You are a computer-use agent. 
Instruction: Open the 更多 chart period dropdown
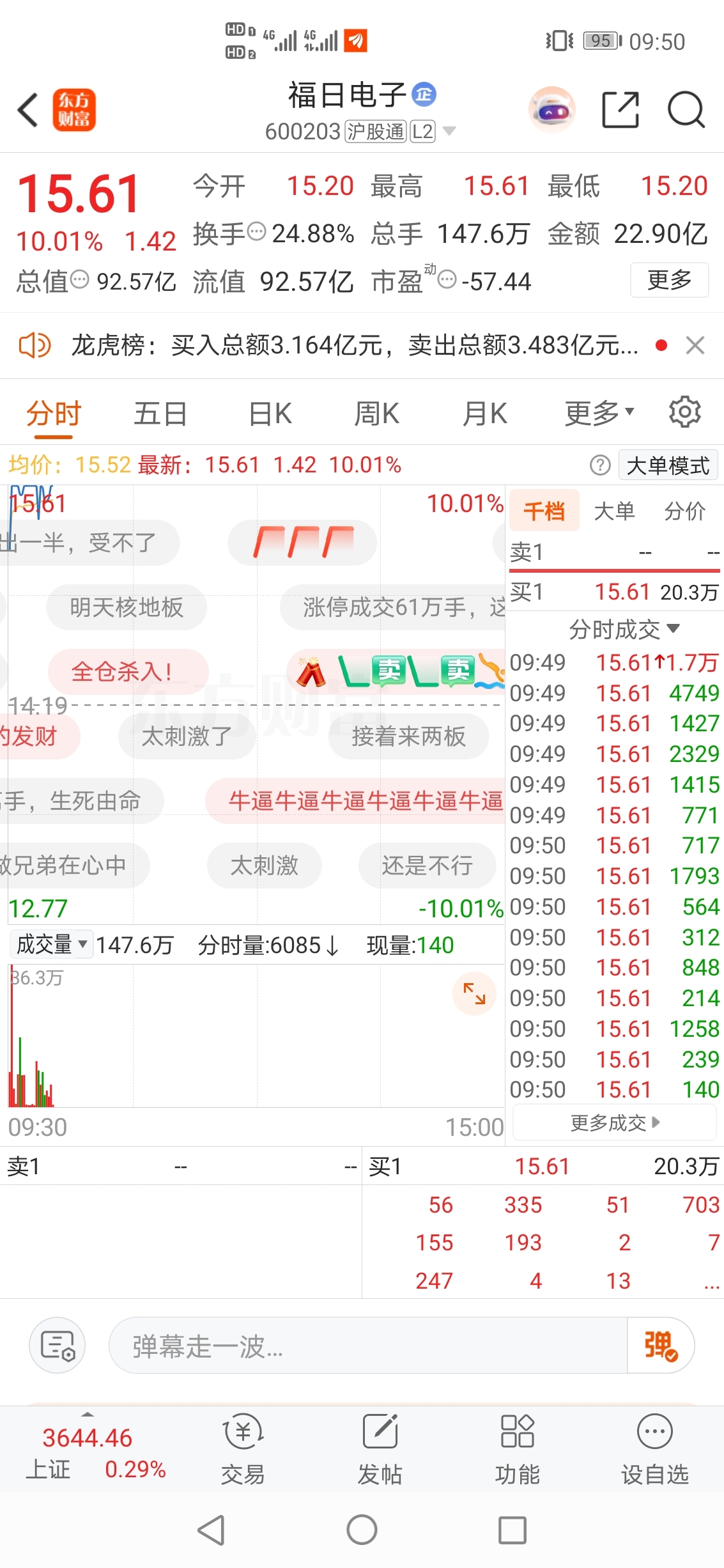pos(600,413)
